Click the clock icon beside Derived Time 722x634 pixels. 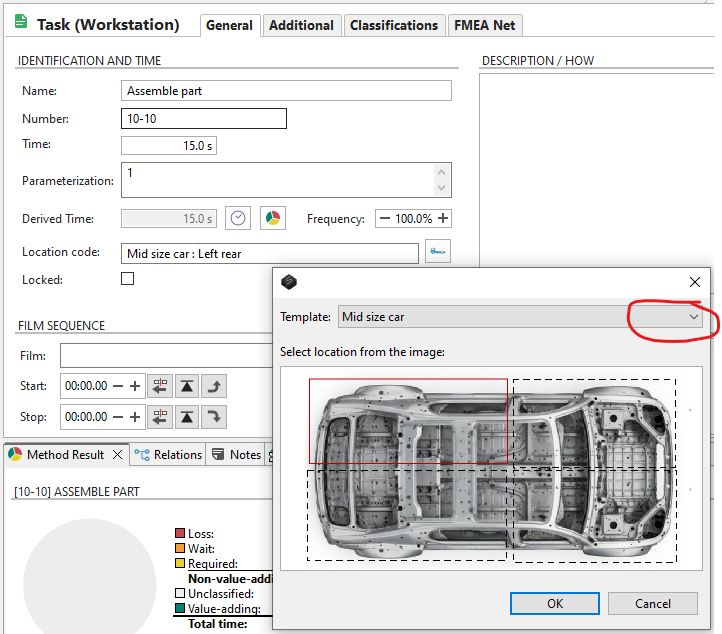[x=238, y=218]
